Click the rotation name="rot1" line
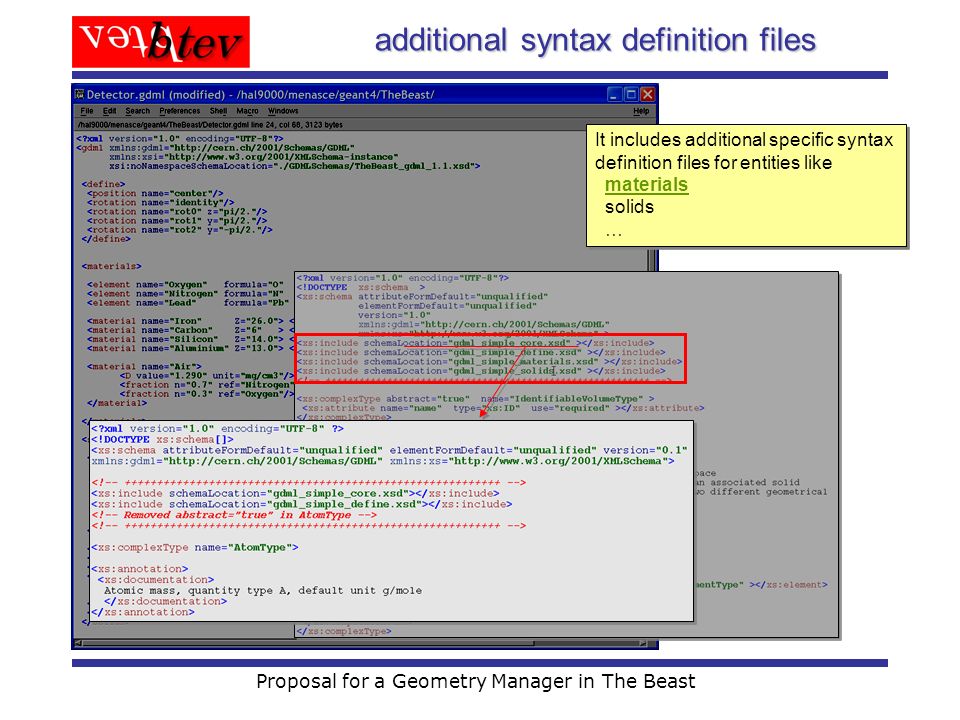This screenshot has height=720, width=960. pyautogui.click(x=177, y=220)
